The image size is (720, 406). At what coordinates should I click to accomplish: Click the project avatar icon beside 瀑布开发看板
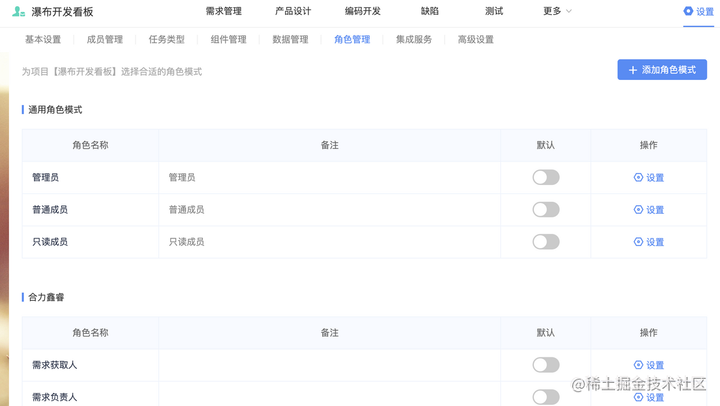click(18, 11)
